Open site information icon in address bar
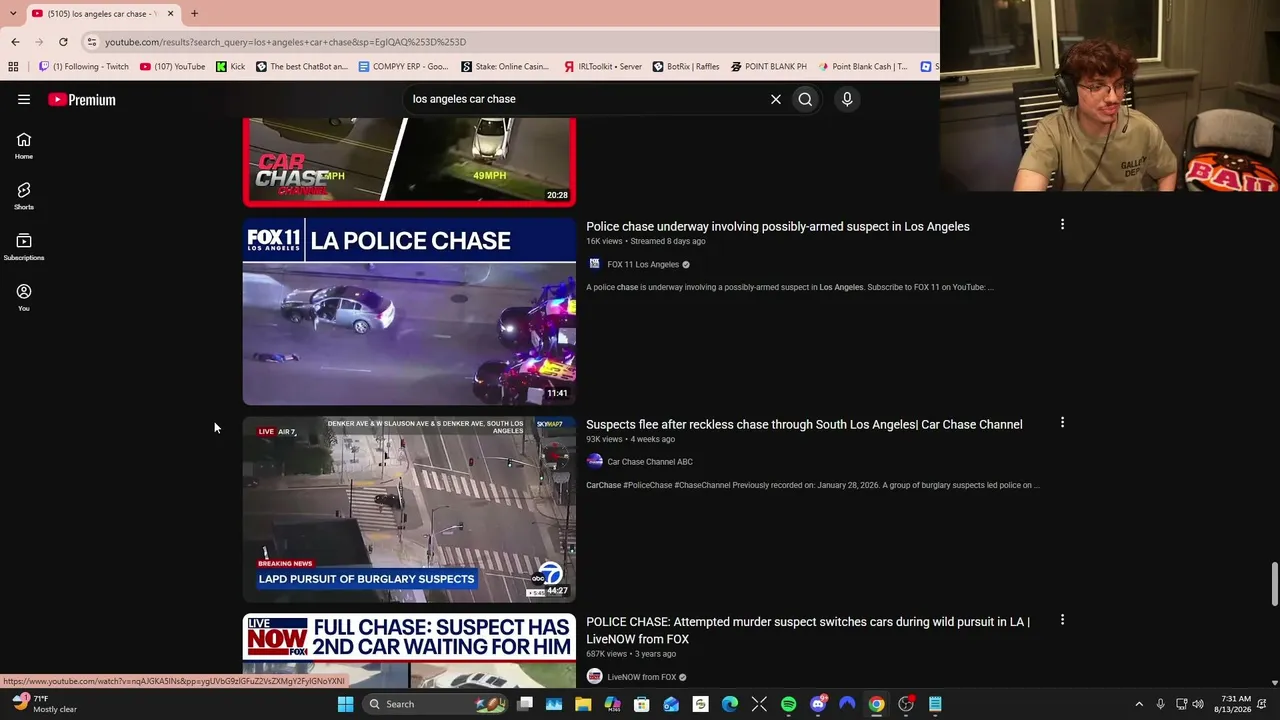Viewport: 1280px width, 720px height. (91, 42)
